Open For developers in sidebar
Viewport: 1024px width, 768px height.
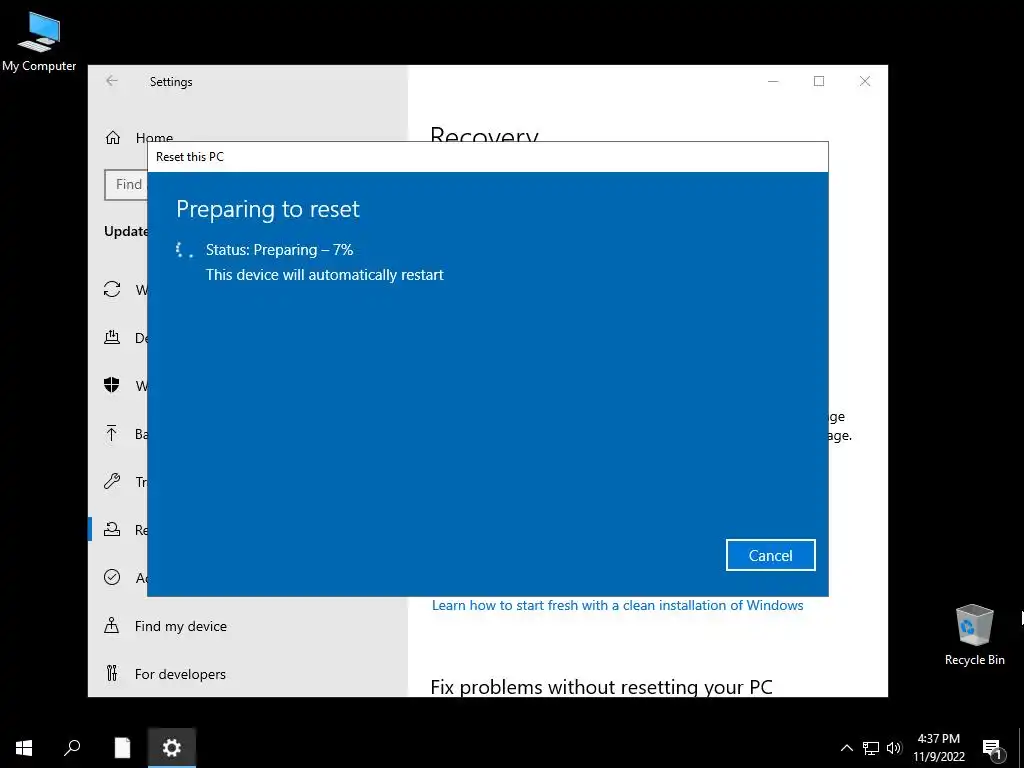pyautogui.click(x=165, y=673)
